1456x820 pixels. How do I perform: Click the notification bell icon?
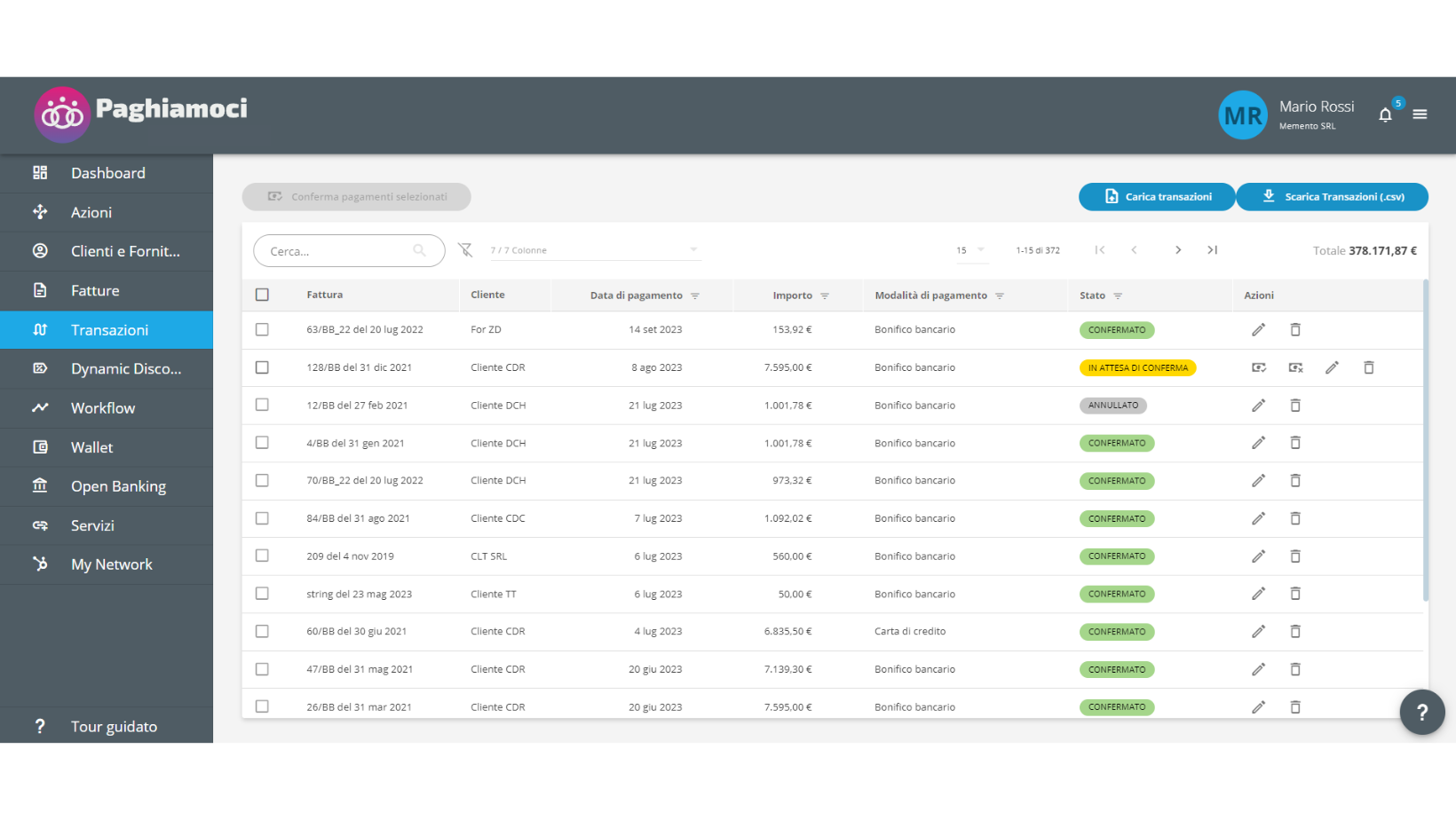pos(1385,114)
